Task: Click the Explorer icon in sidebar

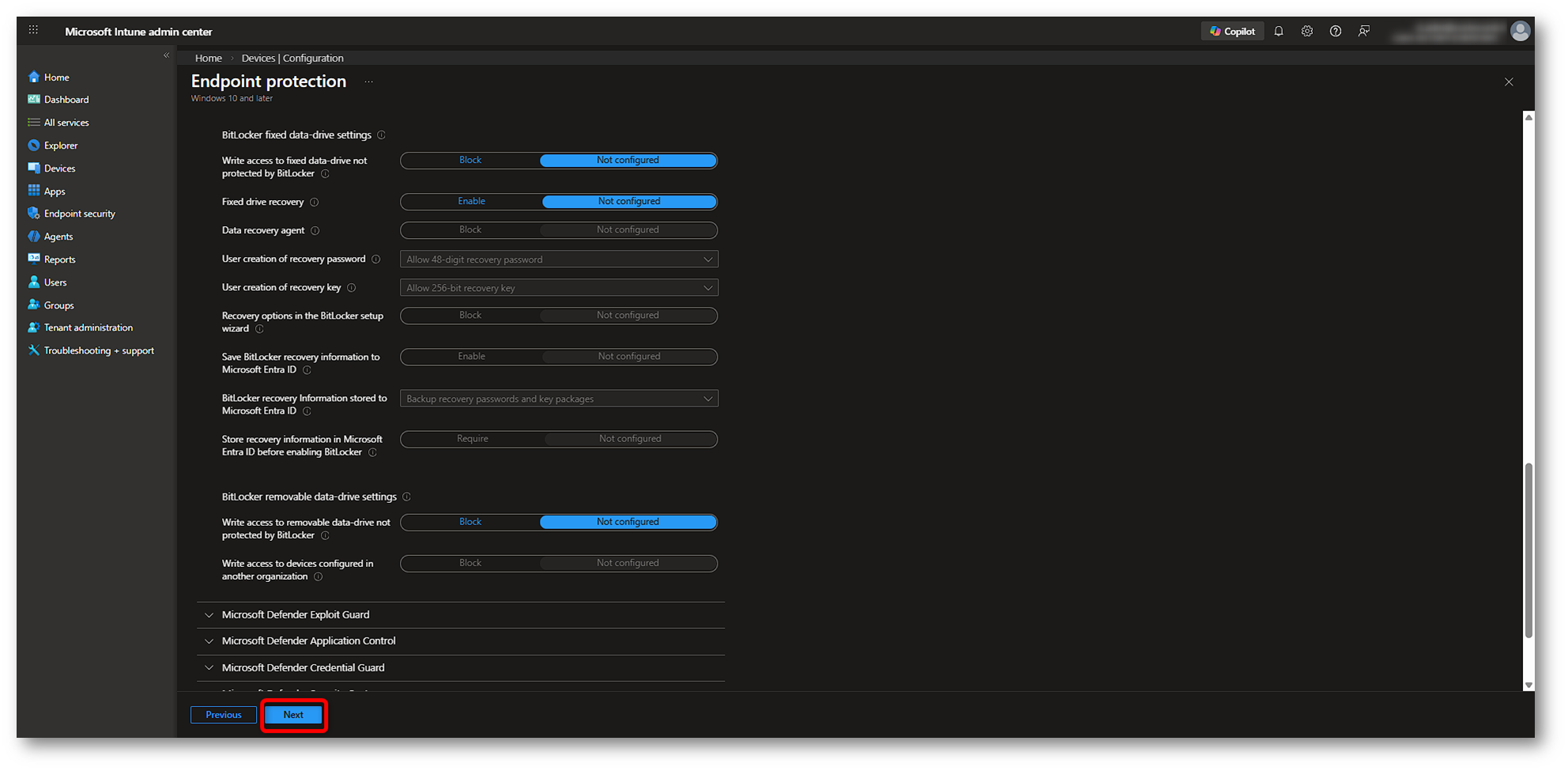Action: click(34, 146)
